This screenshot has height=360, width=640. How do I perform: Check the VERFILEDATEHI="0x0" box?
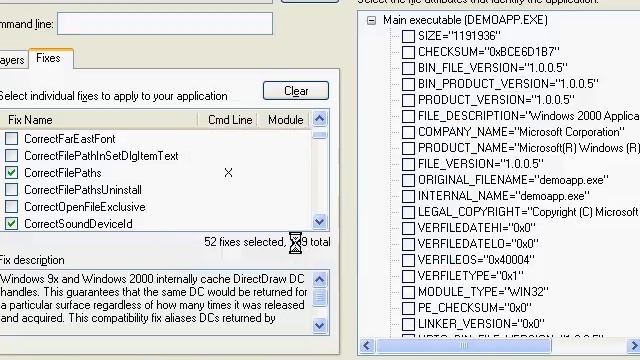click(408, 228)
